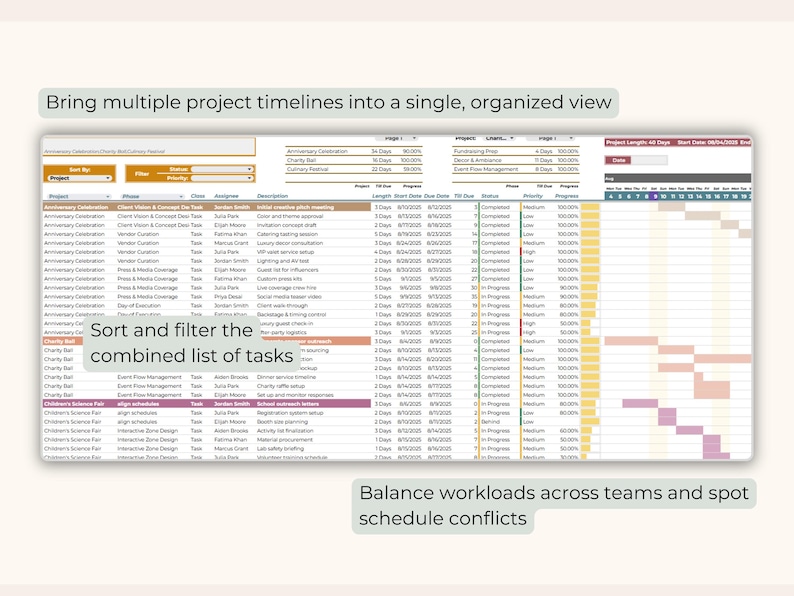This screenshot has width=794, height=596.
Task: Click the Class column header
Action: click(x=198, y=196)
